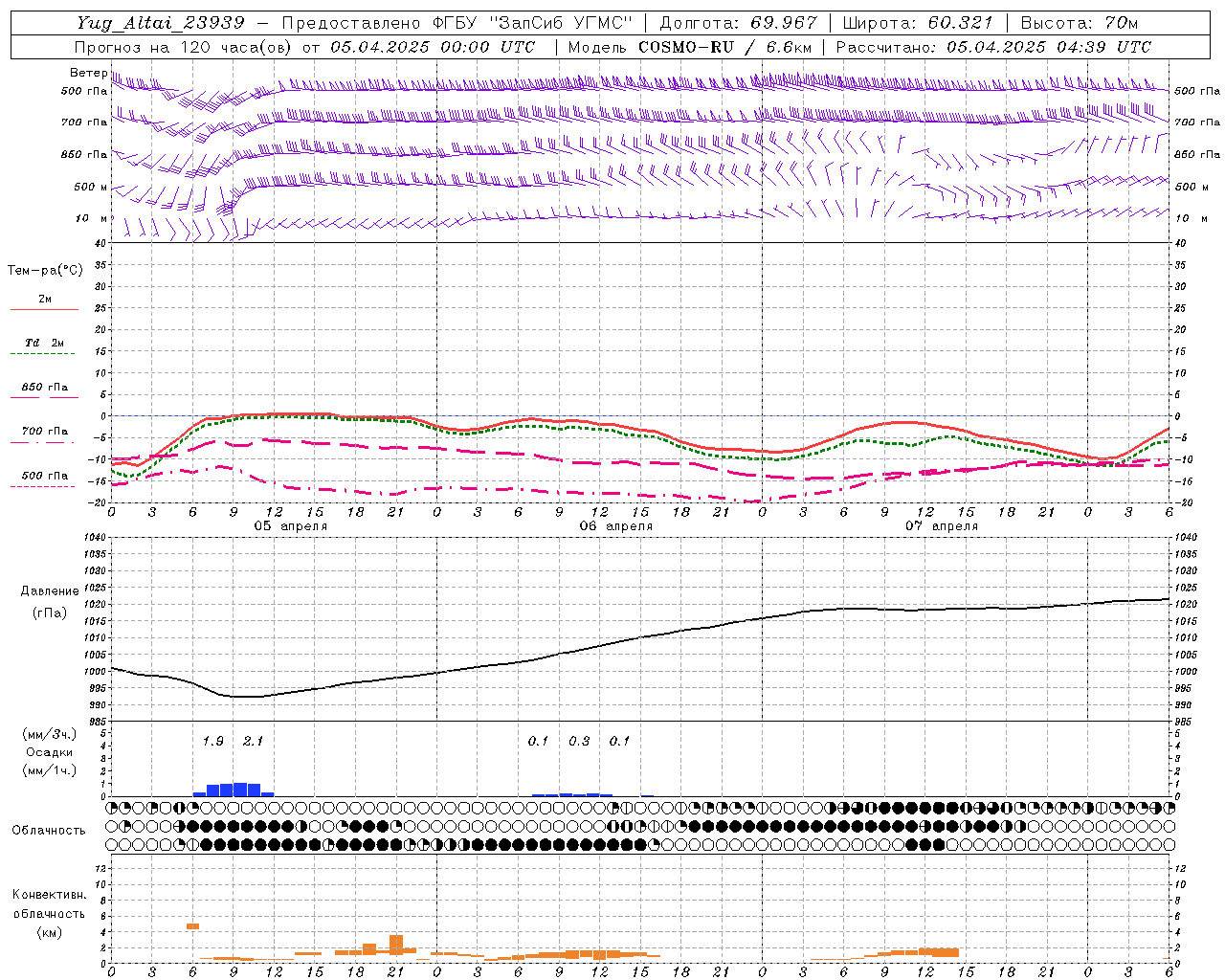Screen dimensions: 1225x980
Task: Click the Конвективн. label text
Action: point(49,895)
